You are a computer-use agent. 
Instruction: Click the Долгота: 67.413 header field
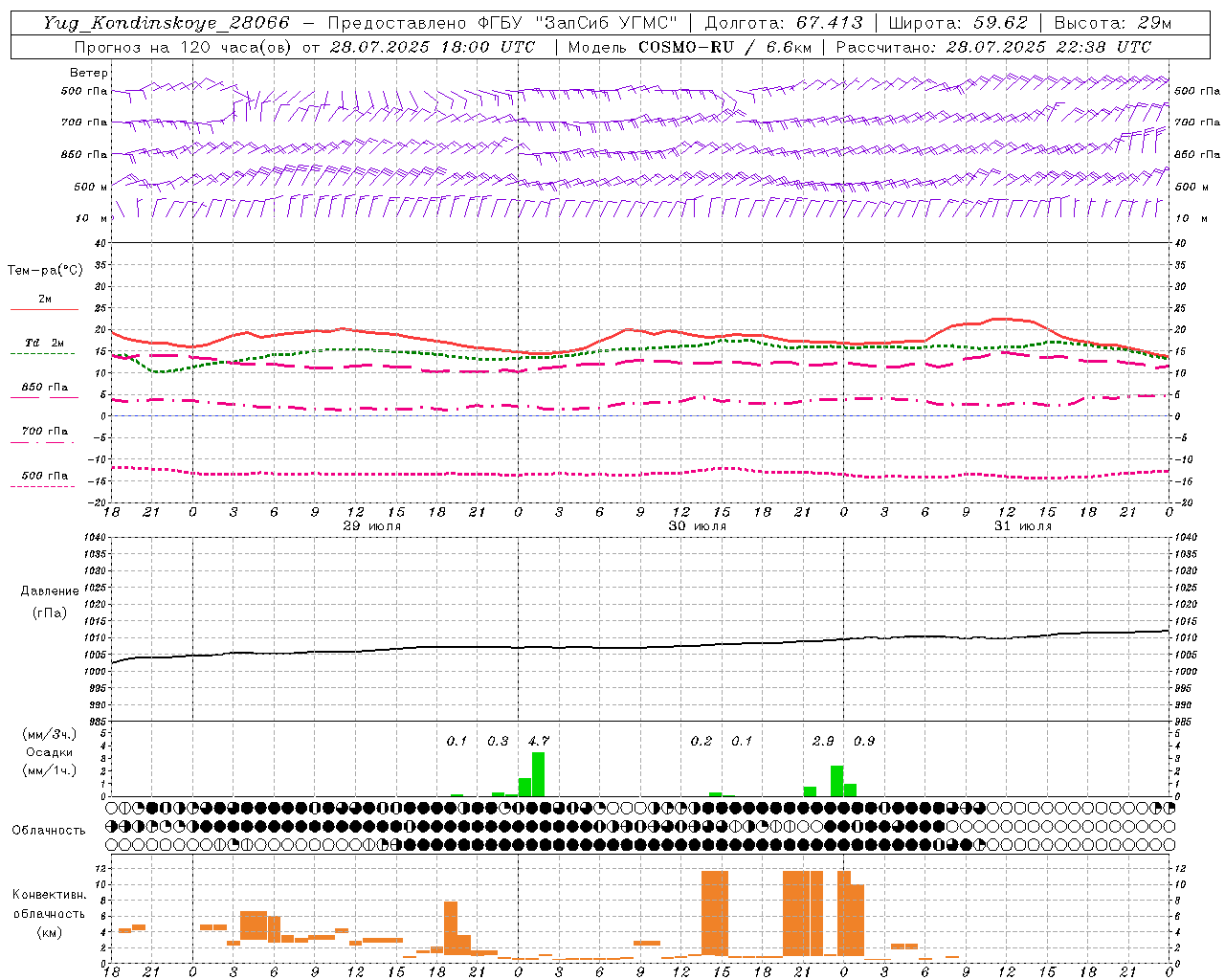783,23
